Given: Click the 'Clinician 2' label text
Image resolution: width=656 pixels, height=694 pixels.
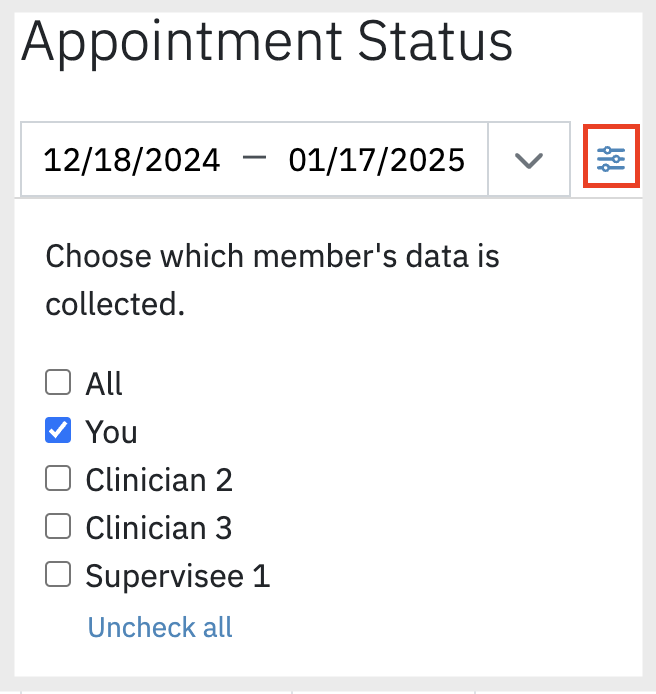Looking at the screenshot, I should point(159,480).
